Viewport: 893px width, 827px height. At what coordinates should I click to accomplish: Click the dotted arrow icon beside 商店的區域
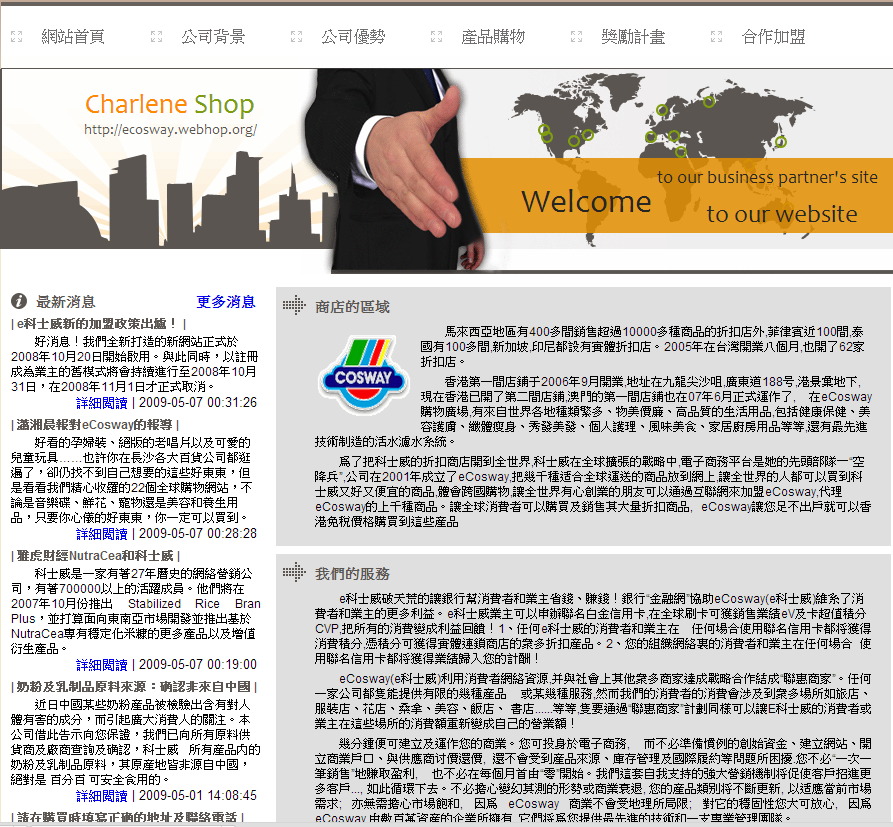tap(294, 306)
